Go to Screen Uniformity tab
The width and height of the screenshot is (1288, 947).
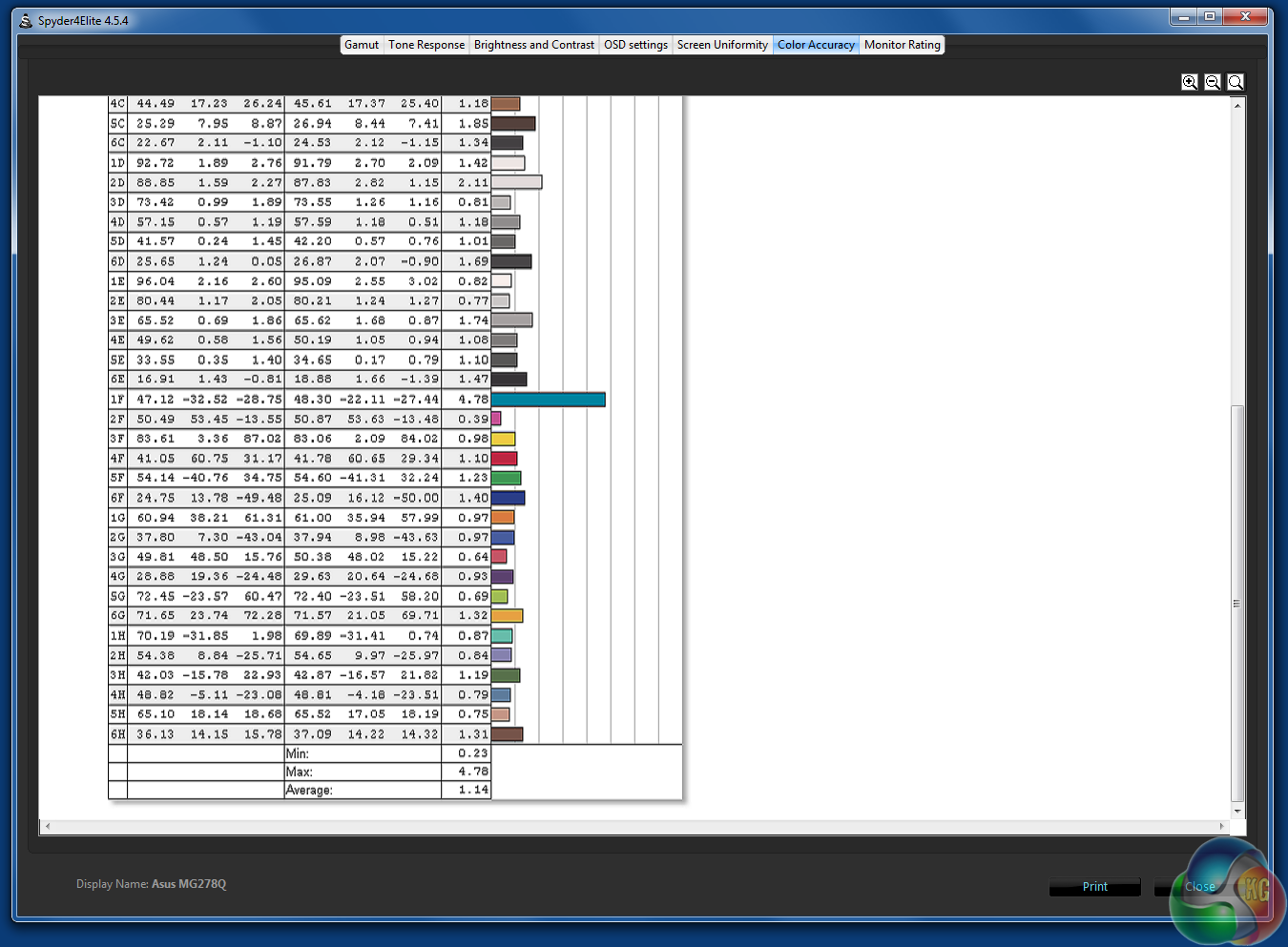(x=722, y=45)
